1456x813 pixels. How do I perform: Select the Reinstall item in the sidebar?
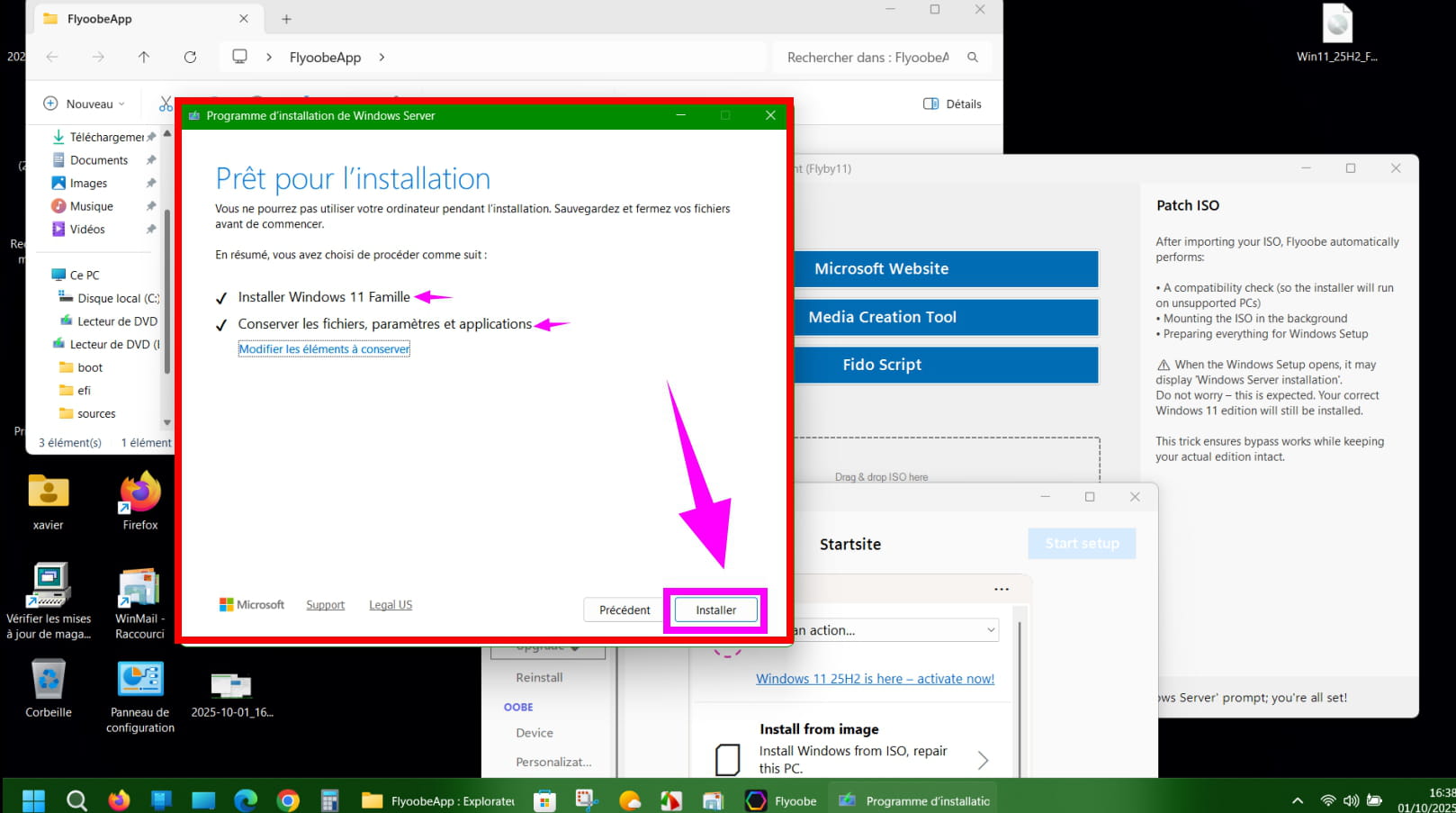(539, 677)
